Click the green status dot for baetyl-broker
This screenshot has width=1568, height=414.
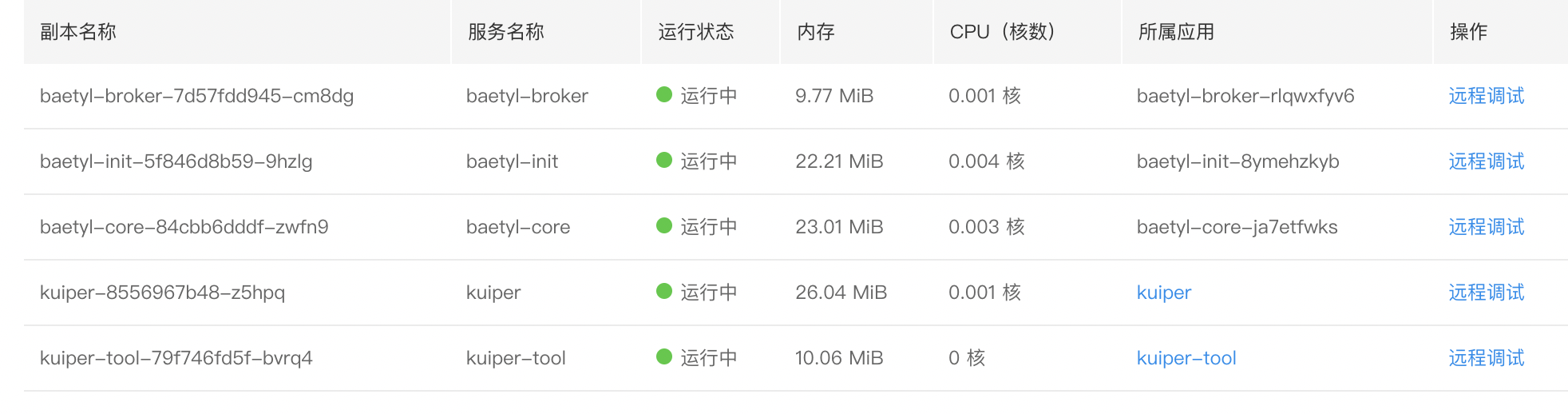coord(664,94)
